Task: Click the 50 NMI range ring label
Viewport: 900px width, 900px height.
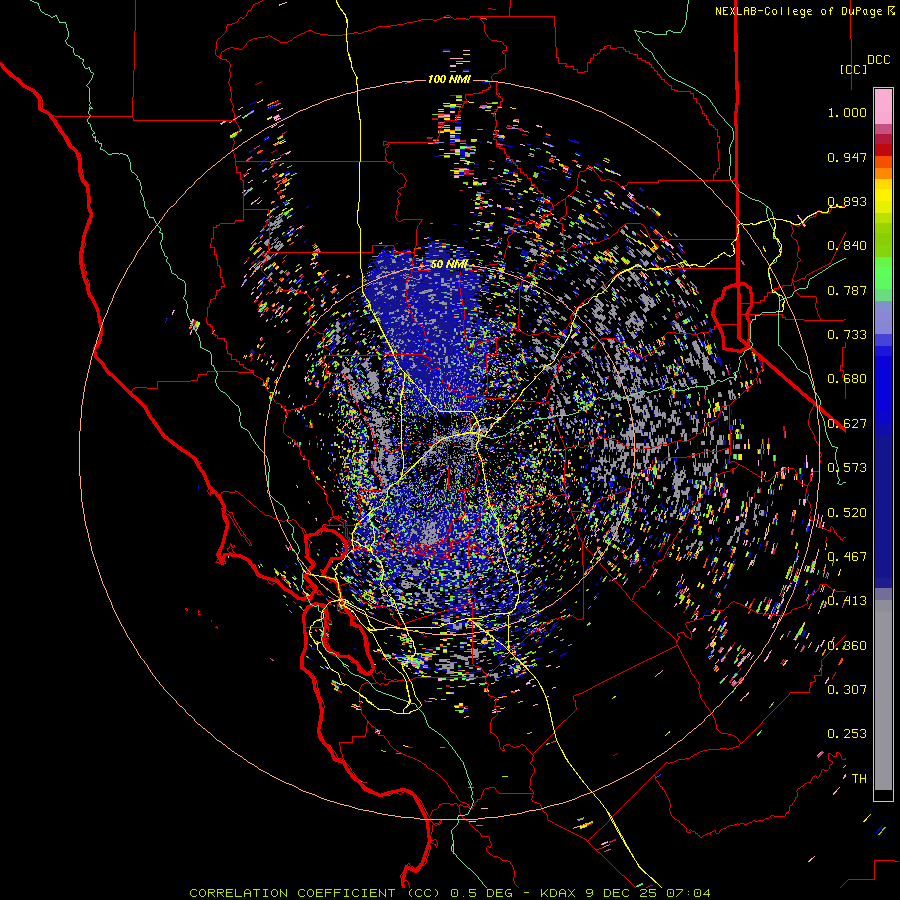Action: pyautogui.click(x=449, y=265)
